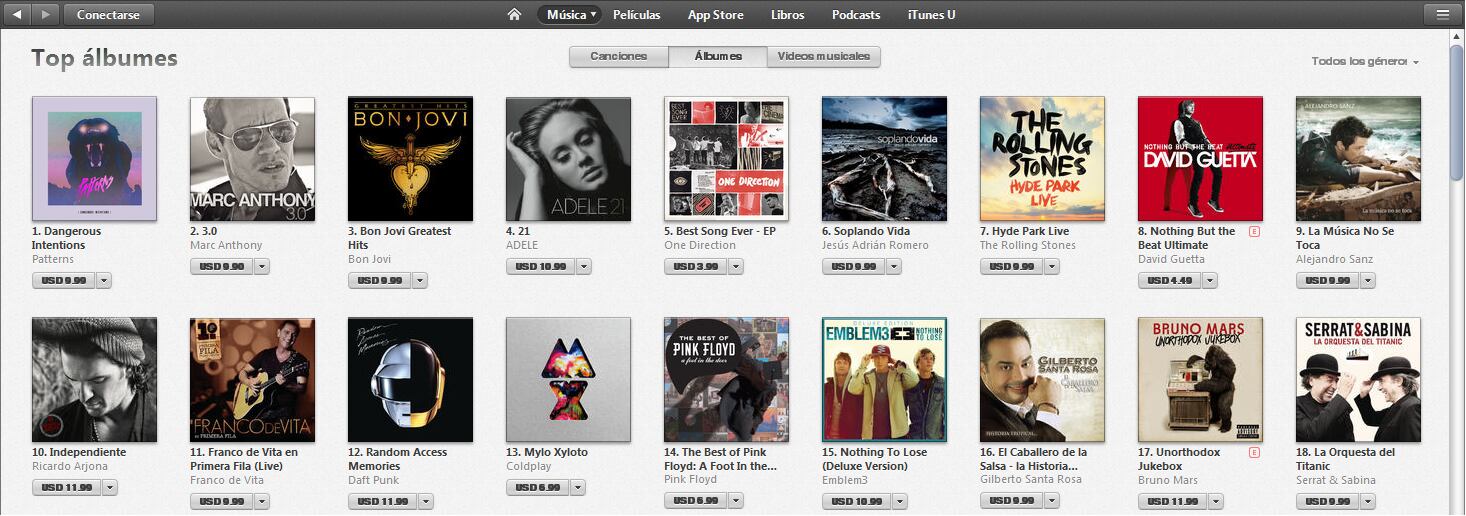This screenshot has width=1466, height=516.
Task: Go to the Podcasts section
Action: [x=856, y=14]
